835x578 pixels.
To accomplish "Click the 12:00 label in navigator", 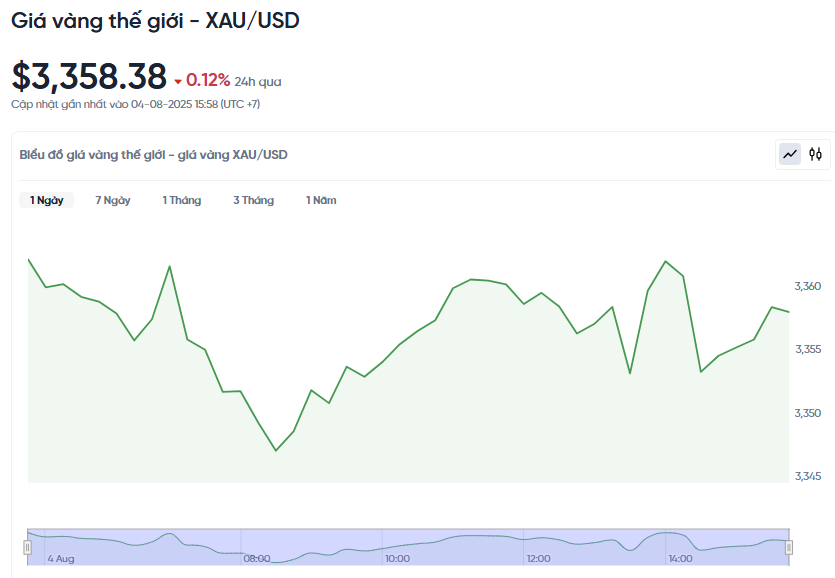I will click(x=539, y=559).
